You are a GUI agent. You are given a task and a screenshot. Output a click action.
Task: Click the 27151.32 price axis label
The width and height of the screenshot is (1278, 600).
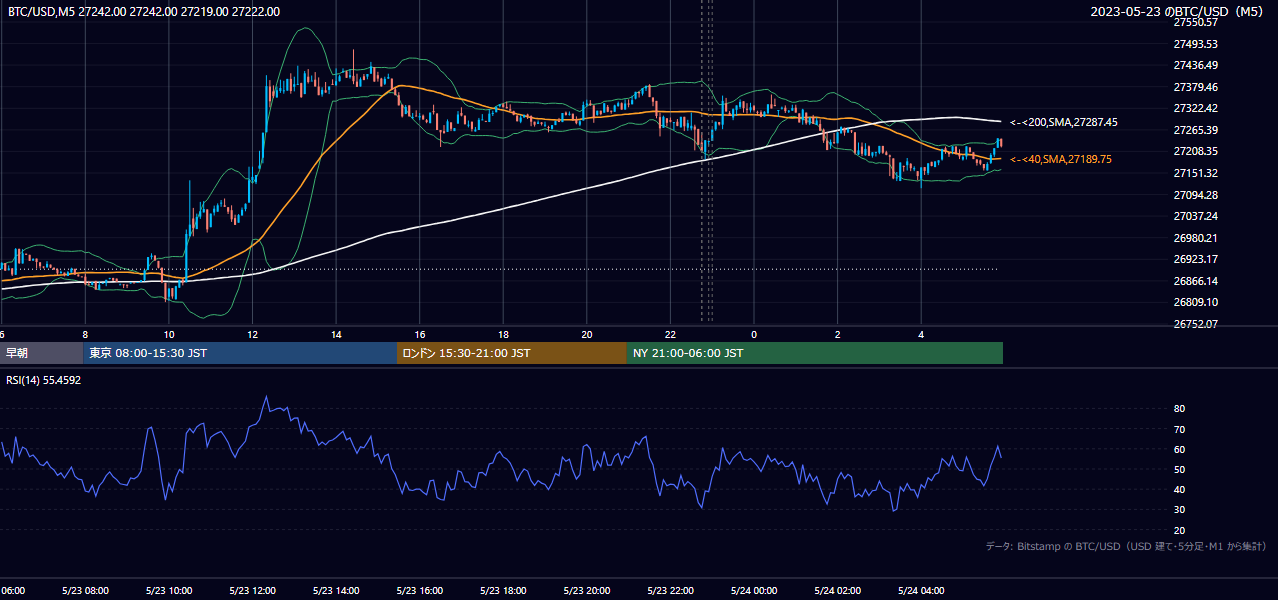point(1195,173)
